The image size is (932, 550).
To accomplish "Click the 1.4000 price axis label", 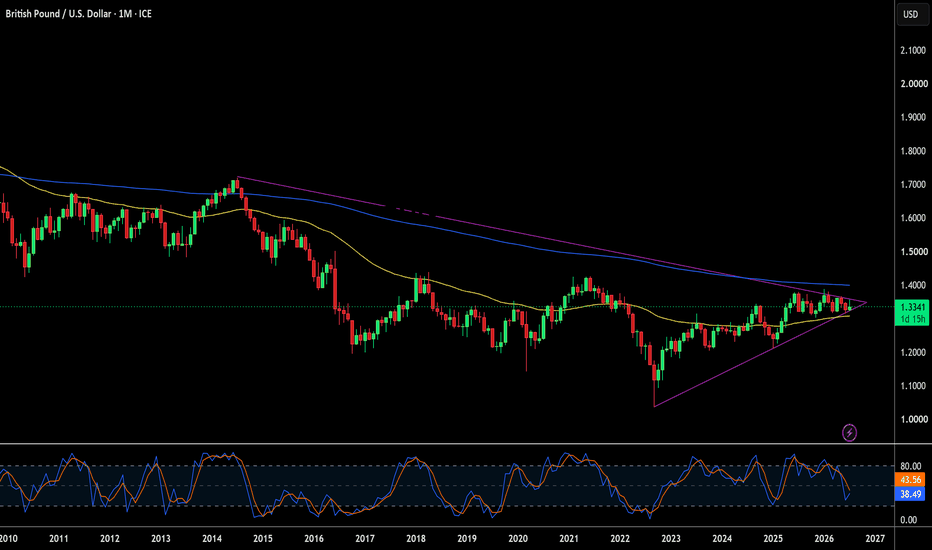I will (914, 285).
